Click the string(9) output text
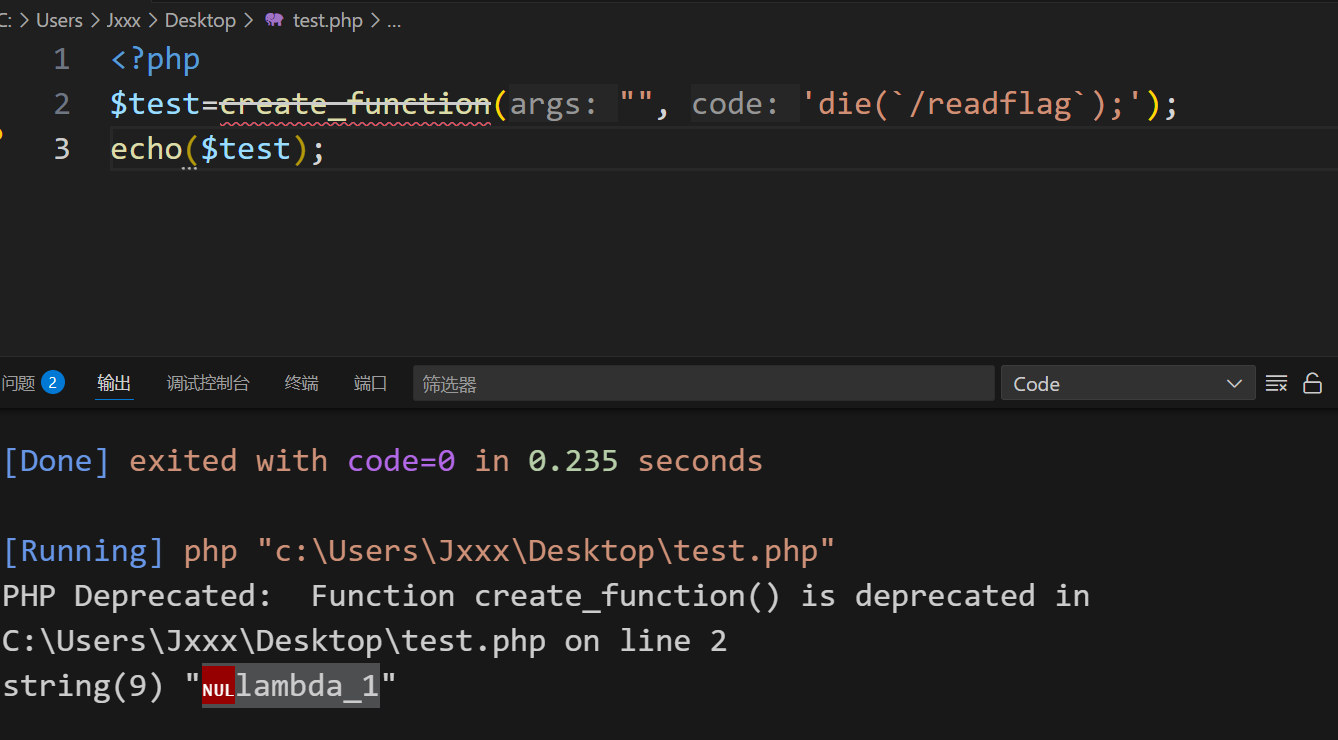 (x=83, y=686)
